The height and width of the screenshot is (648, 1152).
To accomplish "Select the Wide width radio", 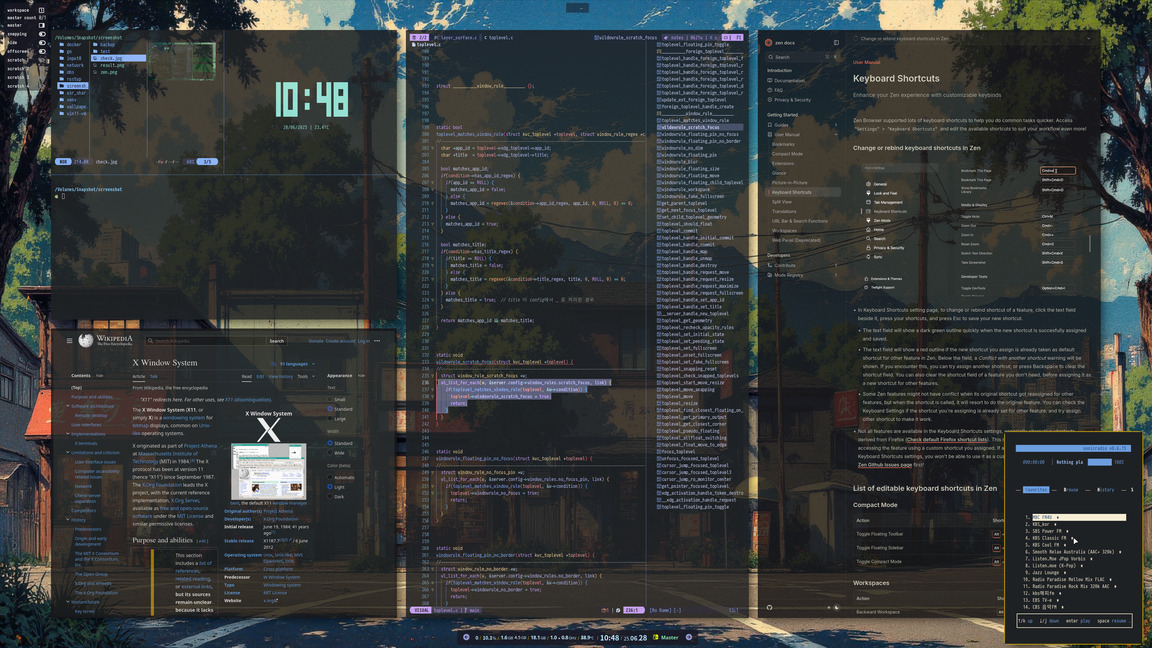I will click(x=330, y=453).
